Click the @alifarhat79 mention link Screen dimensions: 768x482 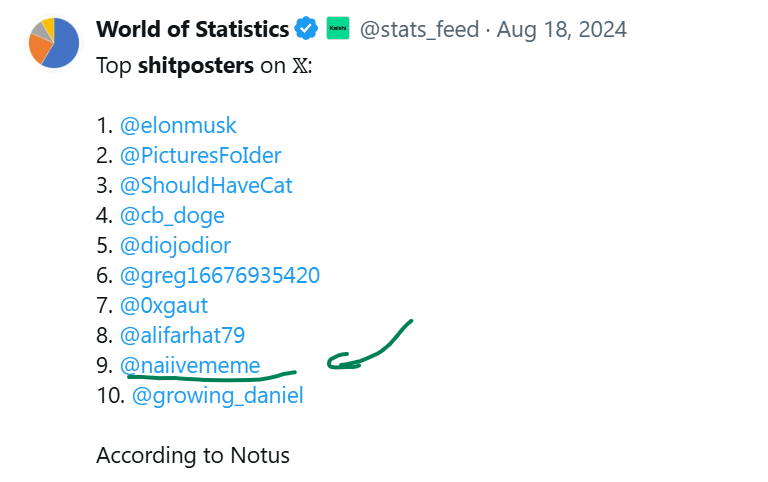182,336
